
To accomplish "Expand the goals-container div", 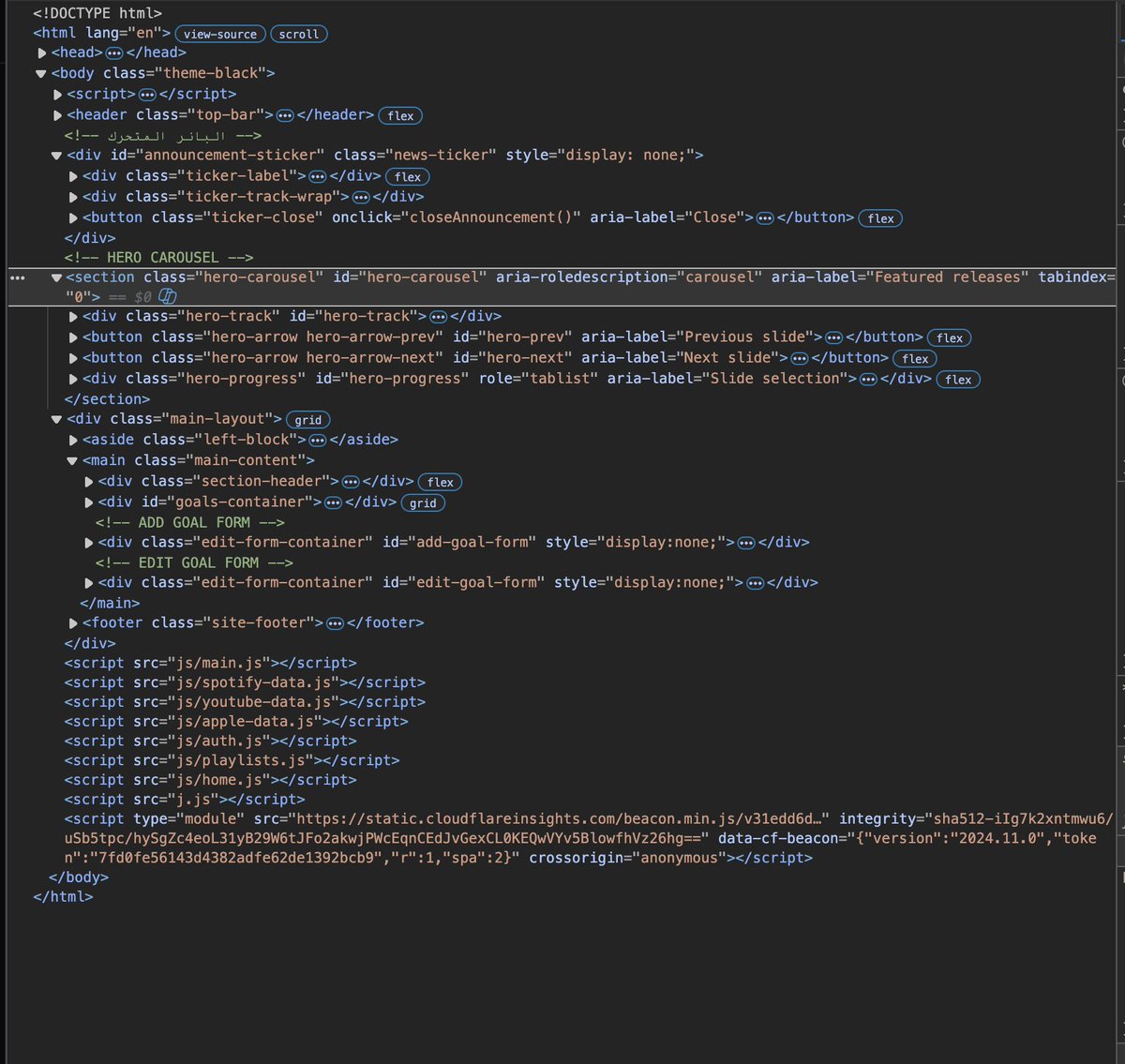I will click(90, 502).
